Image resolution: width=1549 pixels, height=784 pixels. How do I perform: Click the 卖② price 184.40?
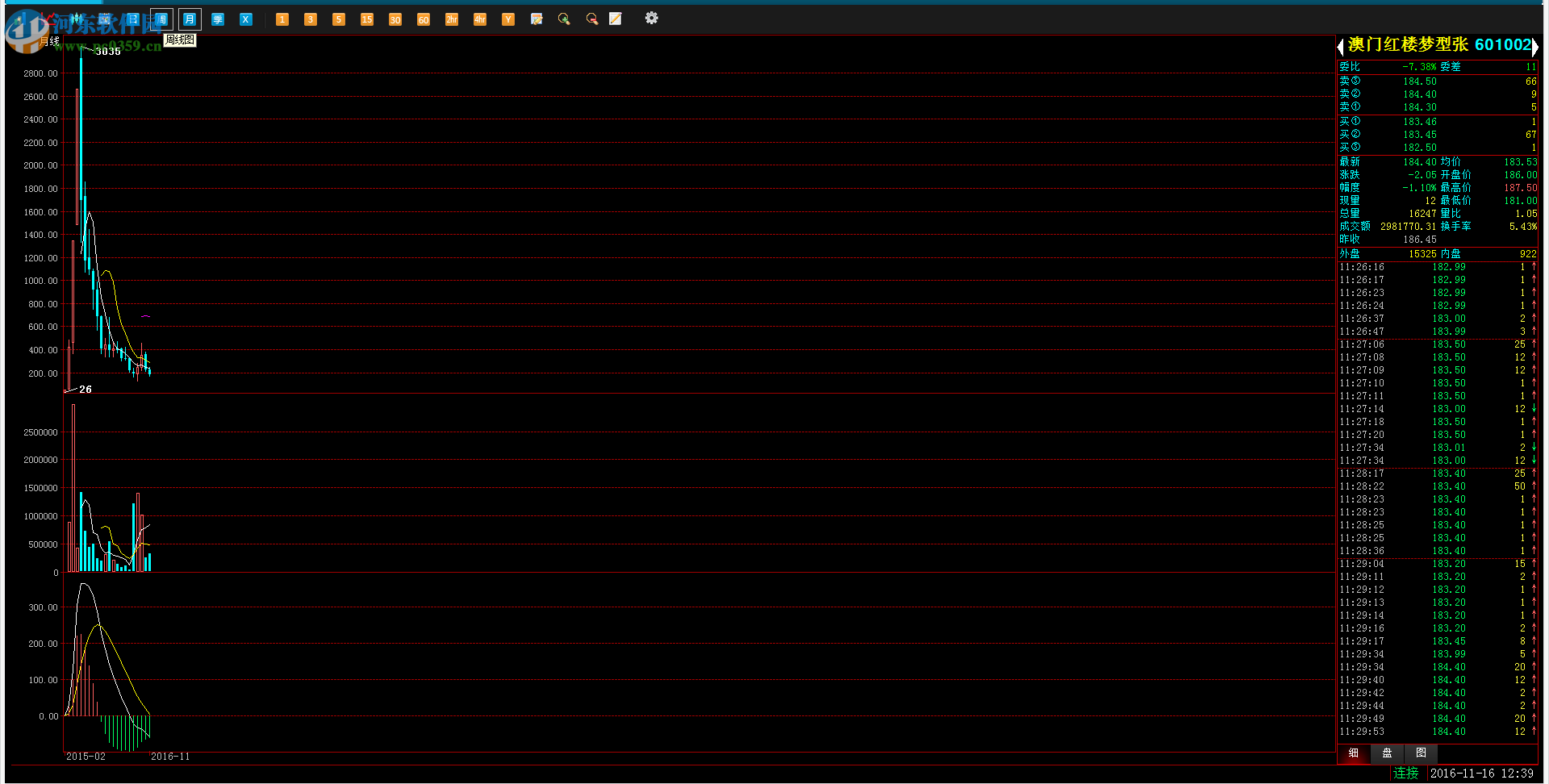click(1419, 94)
